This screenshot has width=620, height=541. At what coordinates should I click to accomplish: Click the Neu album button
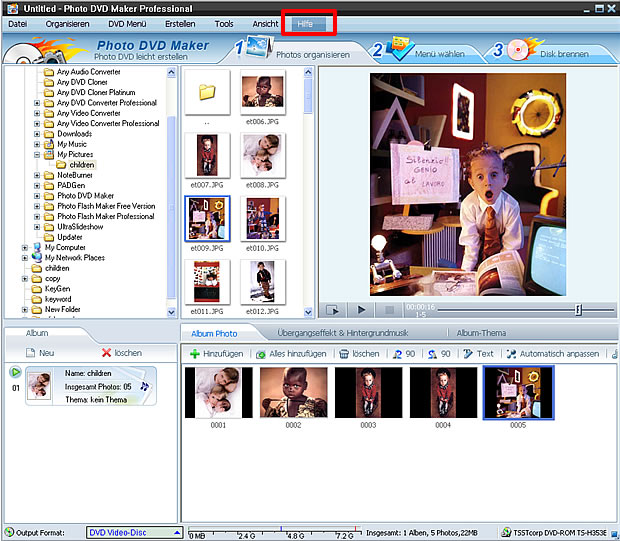(x=40, y=353)
